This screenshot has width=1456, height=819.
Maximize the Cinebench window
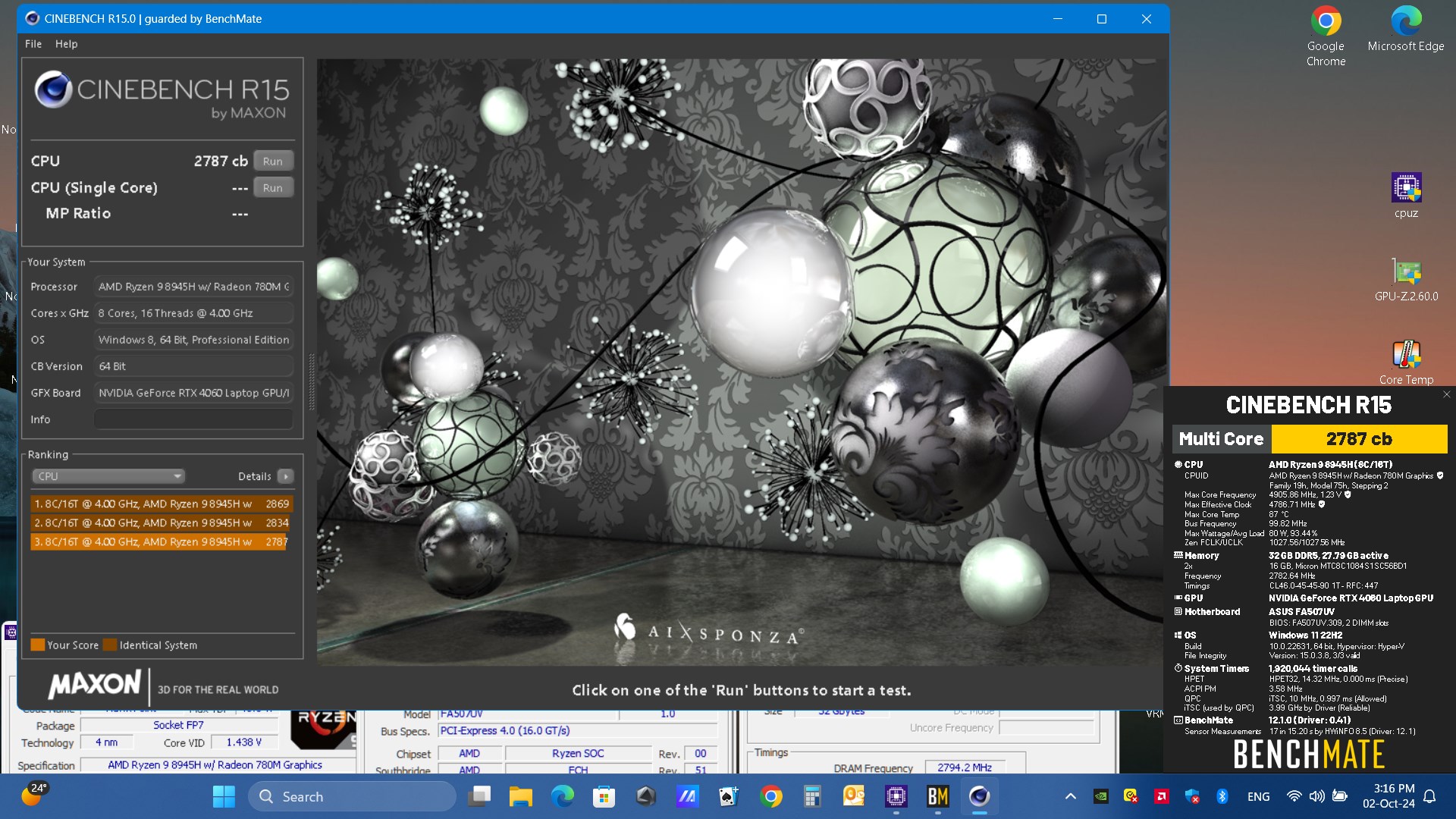click(1102, 19)
